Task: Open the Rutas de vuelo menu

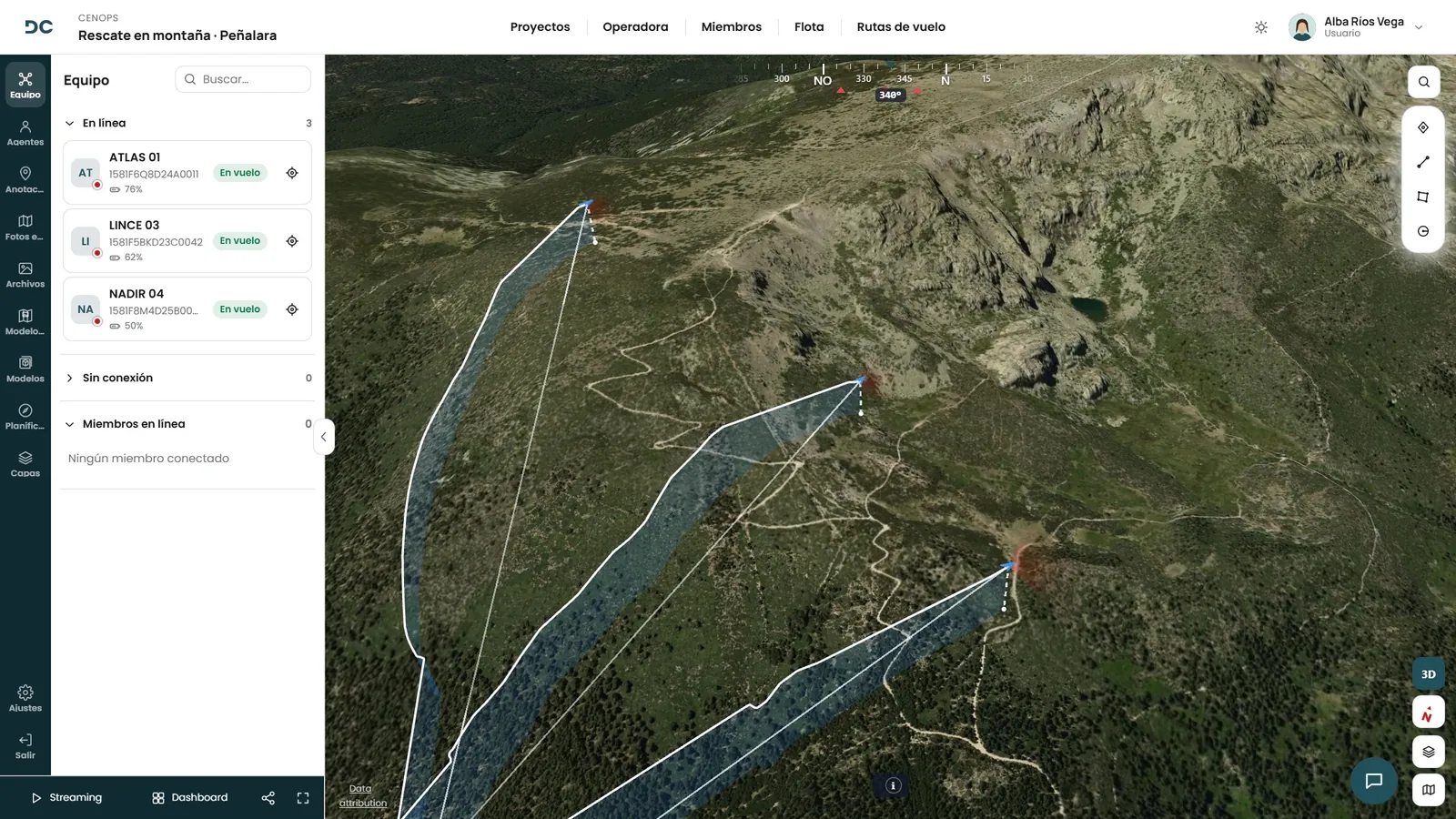Action: click(901, 27)
